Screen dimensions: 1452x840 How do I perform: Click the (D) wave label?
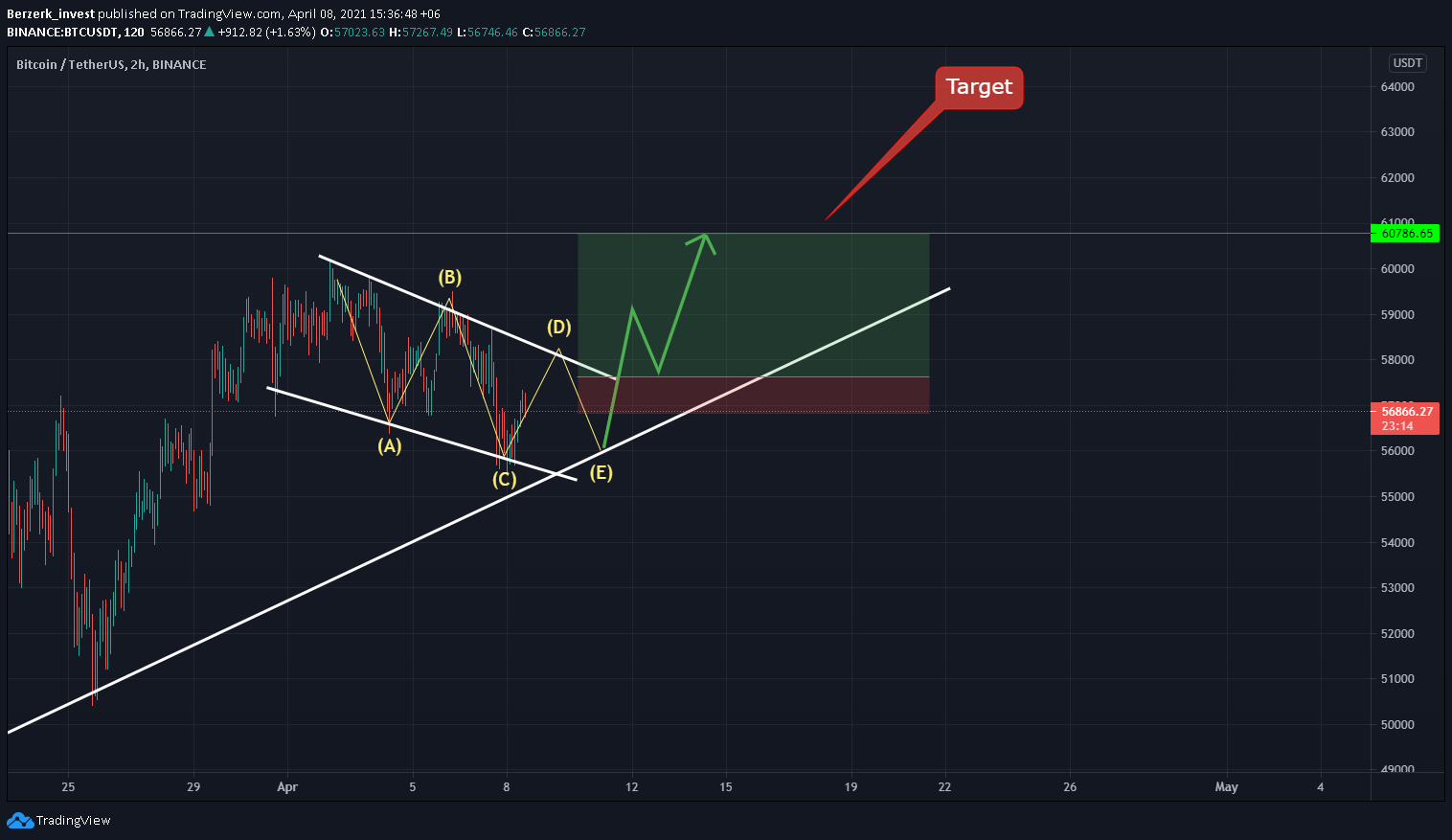(x=559, y=327)
